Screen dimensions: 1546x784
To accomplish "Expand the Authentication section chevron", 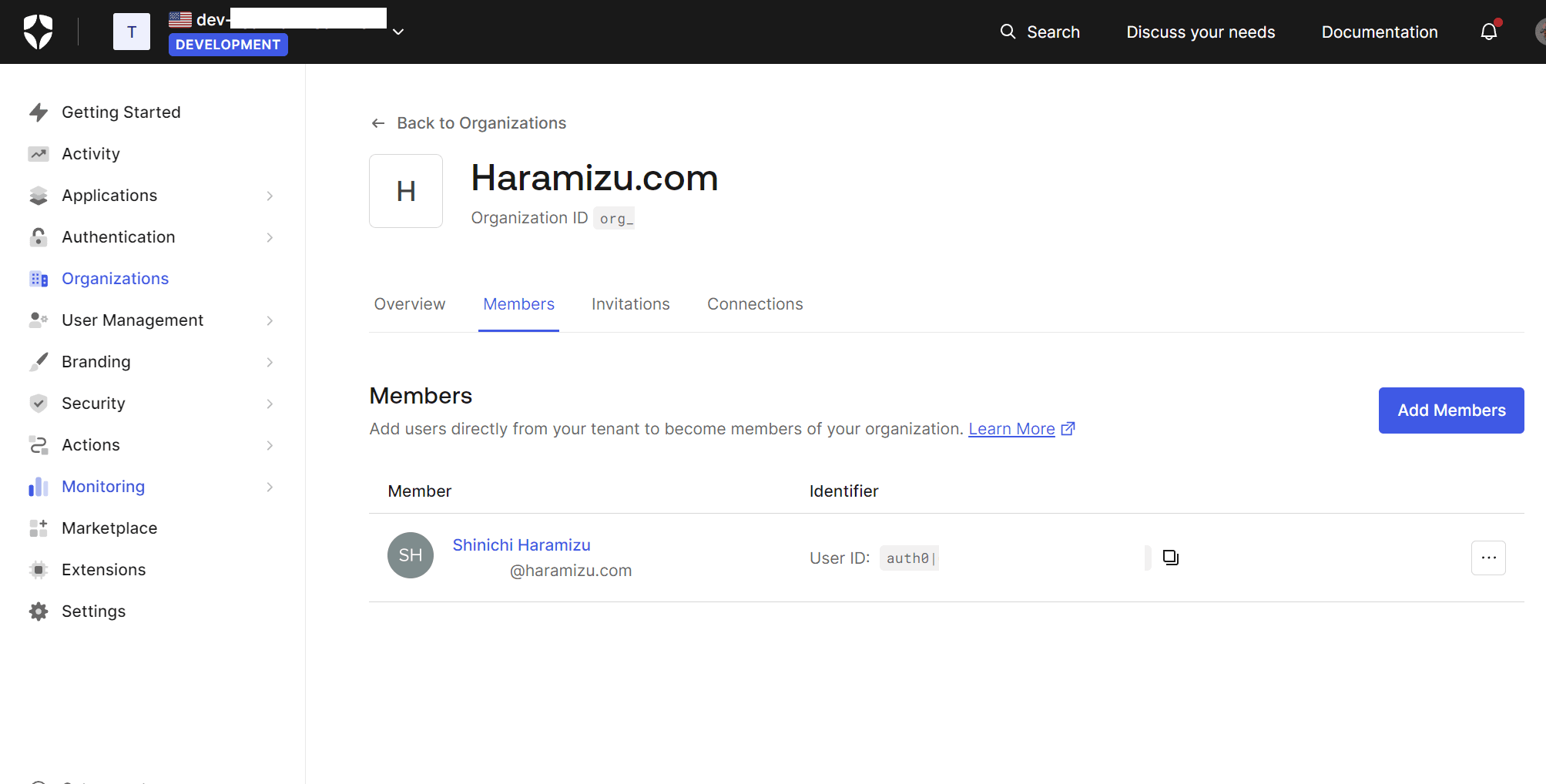I will (270, 237).
